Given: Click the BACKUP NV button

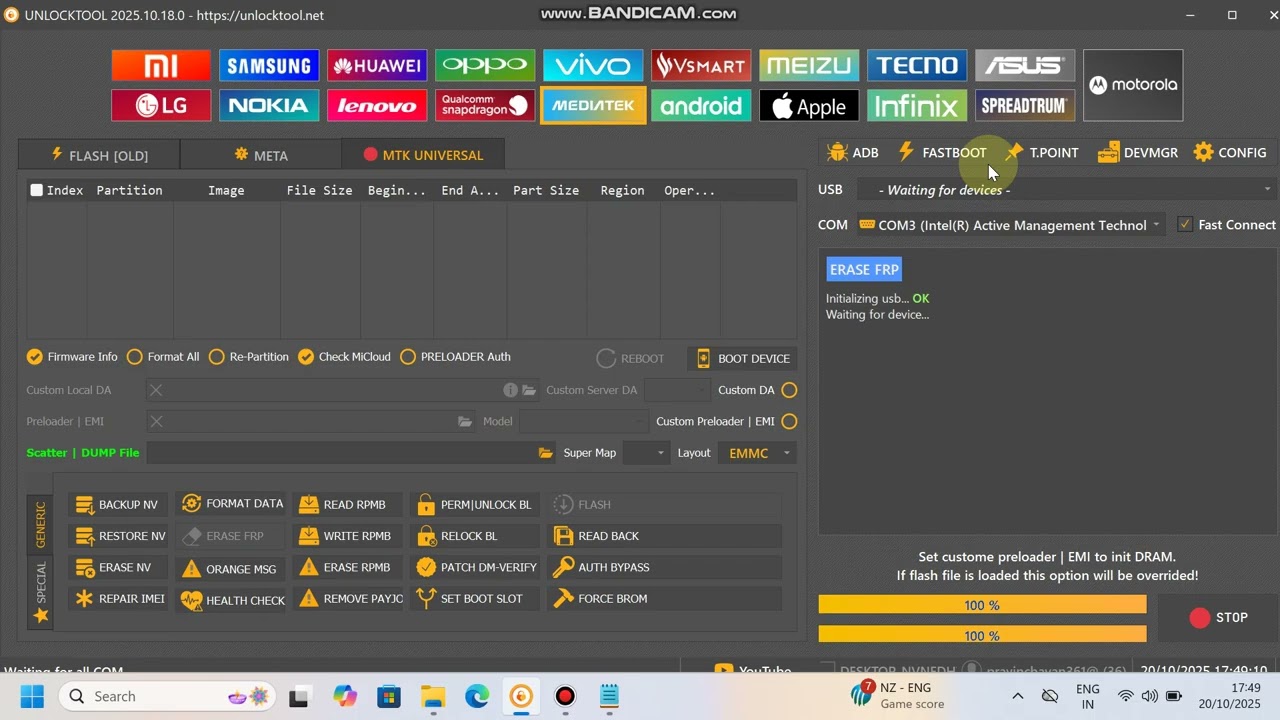Looking at the screenshot, I should coord(118,504).
